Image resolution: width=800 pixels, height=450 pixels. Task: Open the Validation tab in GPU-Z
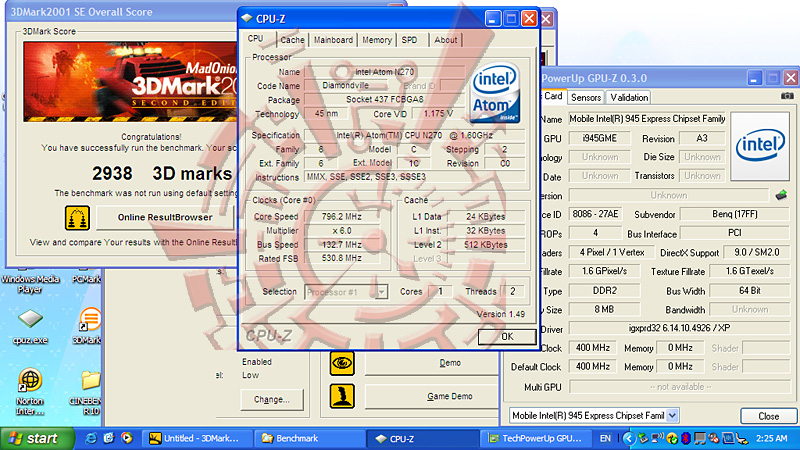point(629,97)
